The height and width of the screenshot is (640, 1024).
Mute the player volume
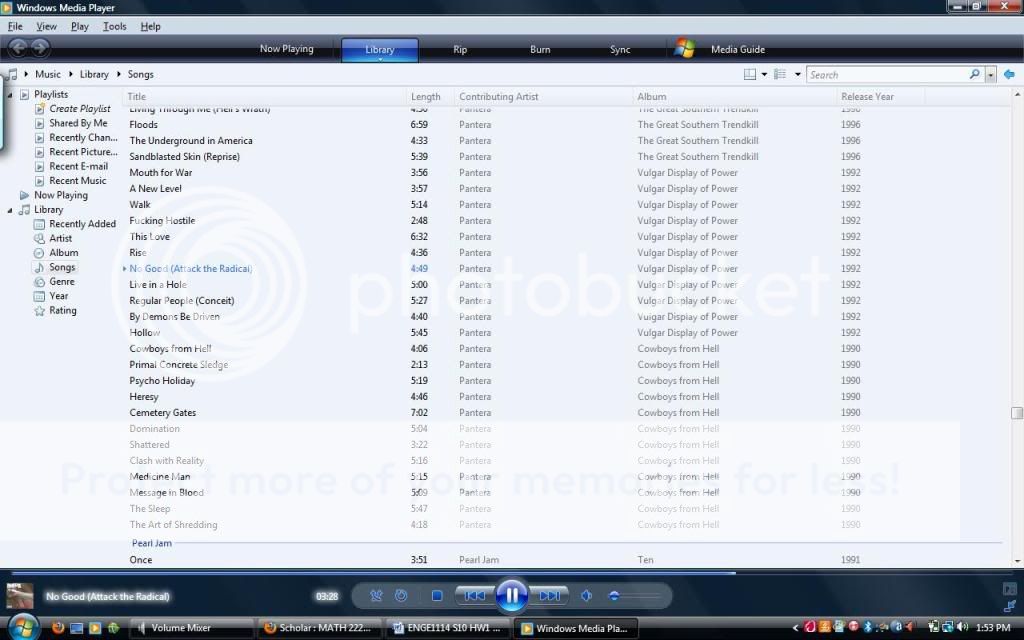(x=586, y=596)
